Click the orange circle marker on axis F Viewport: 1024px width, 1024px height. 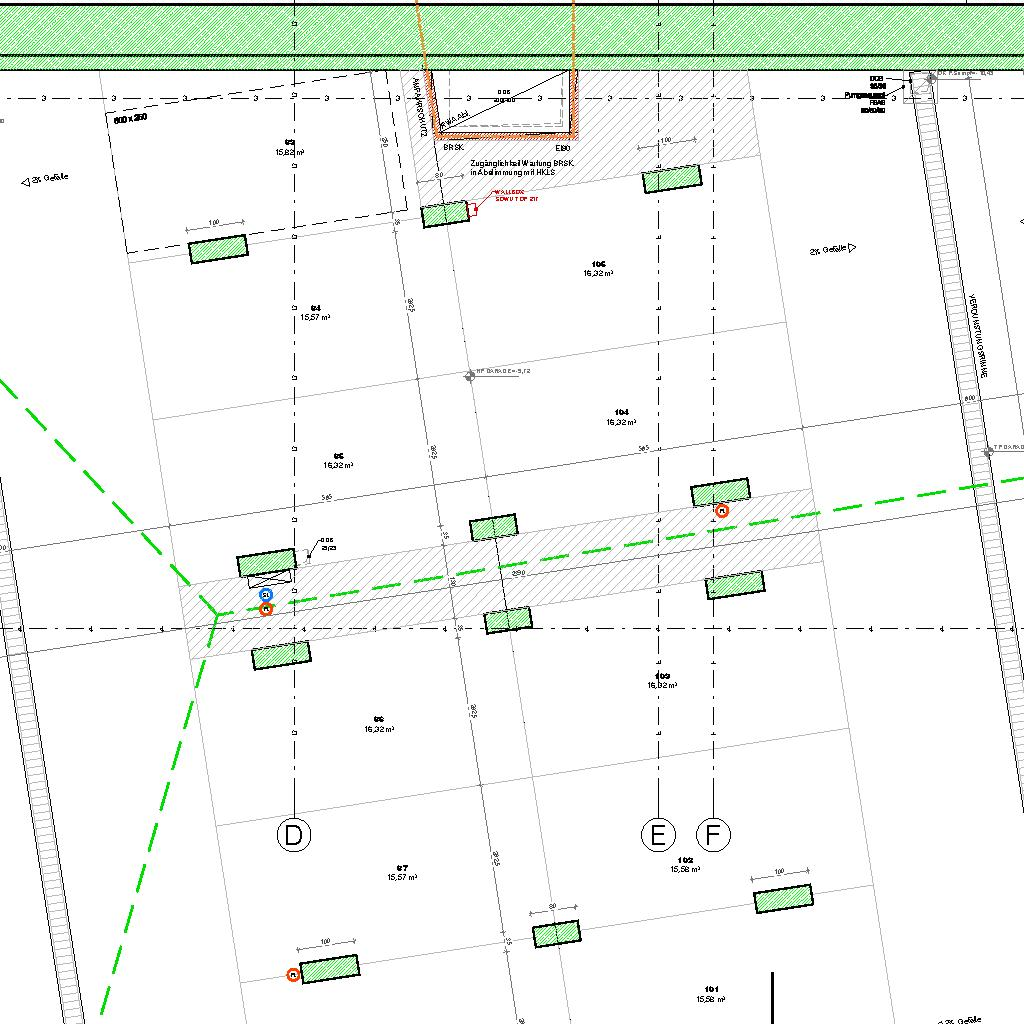pos(722,510)
